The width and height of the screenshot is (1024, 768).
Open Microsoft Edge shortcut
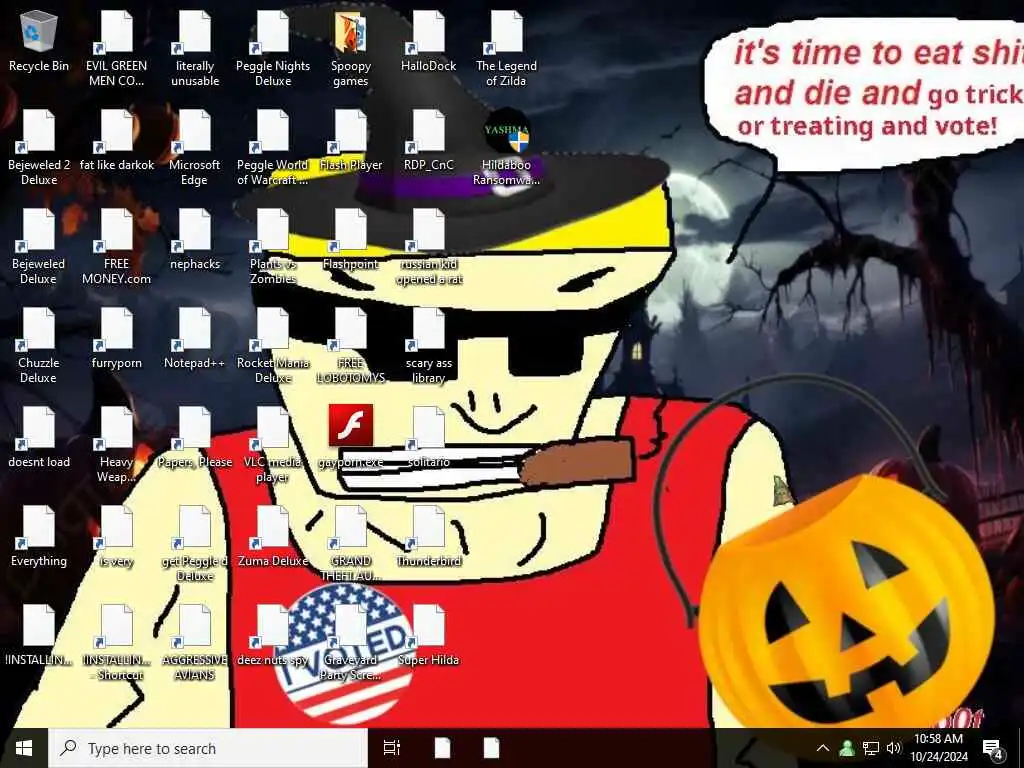coord(195,148)
